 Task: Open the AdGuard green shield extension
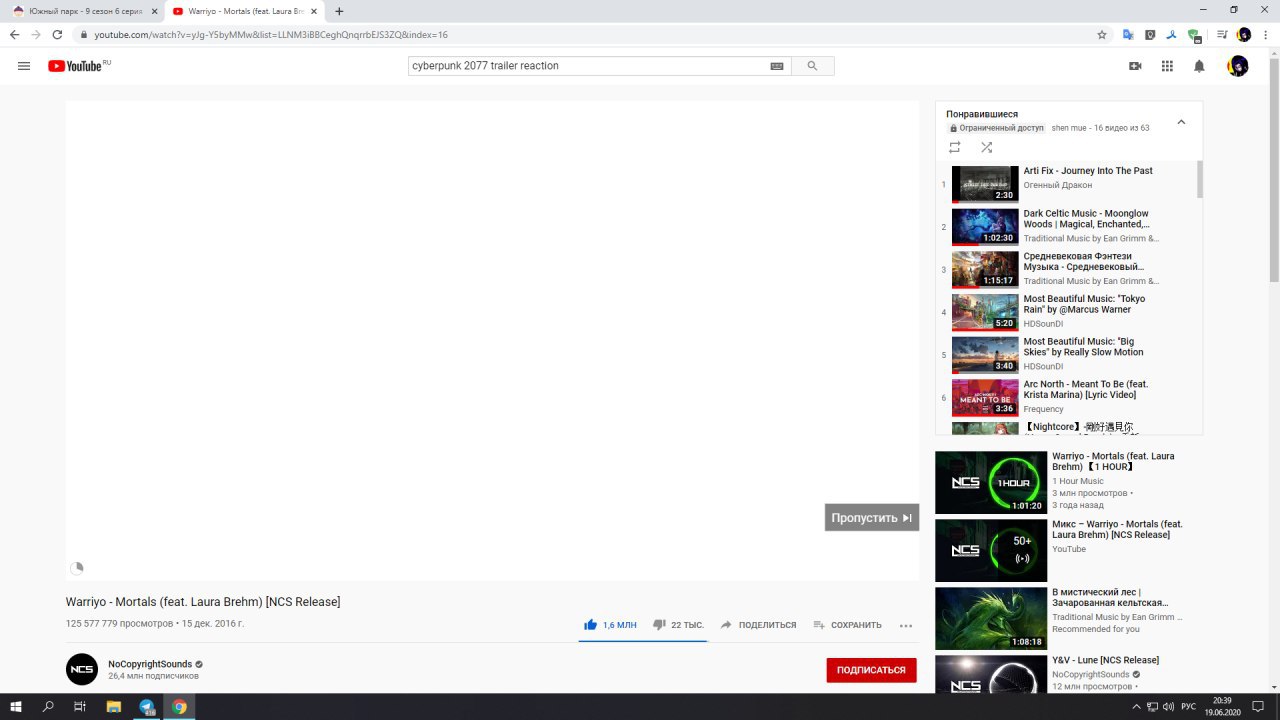[1193, 34]
